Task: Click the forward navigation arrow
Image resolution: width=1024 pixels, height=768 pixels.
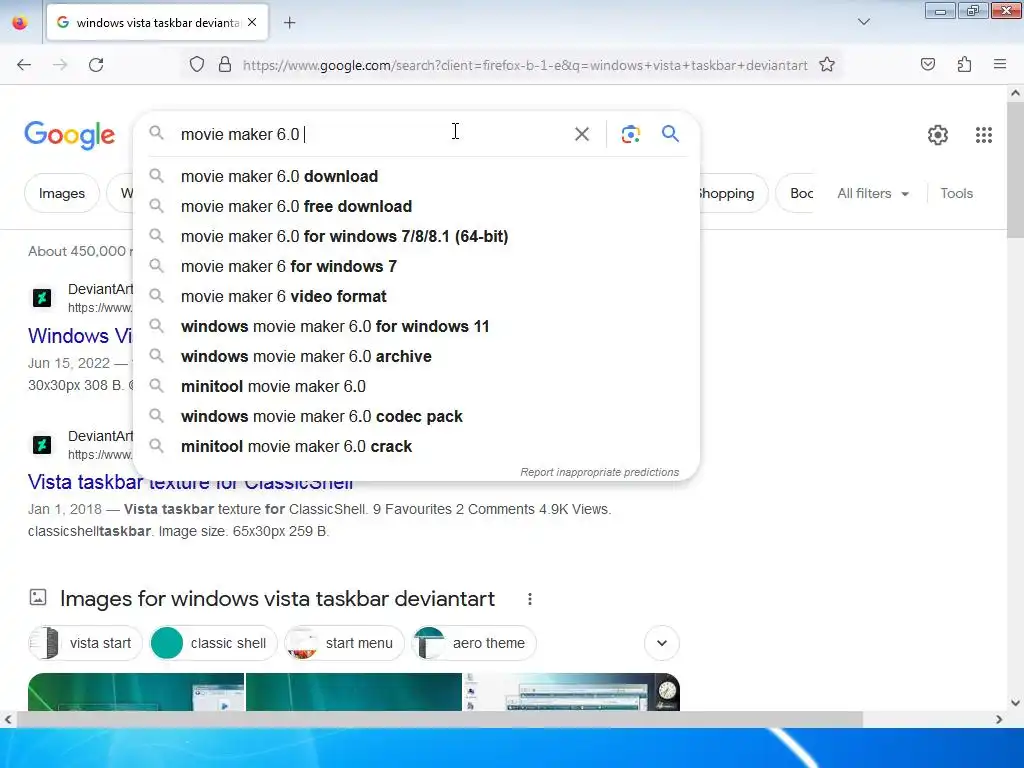Action: 60,65
